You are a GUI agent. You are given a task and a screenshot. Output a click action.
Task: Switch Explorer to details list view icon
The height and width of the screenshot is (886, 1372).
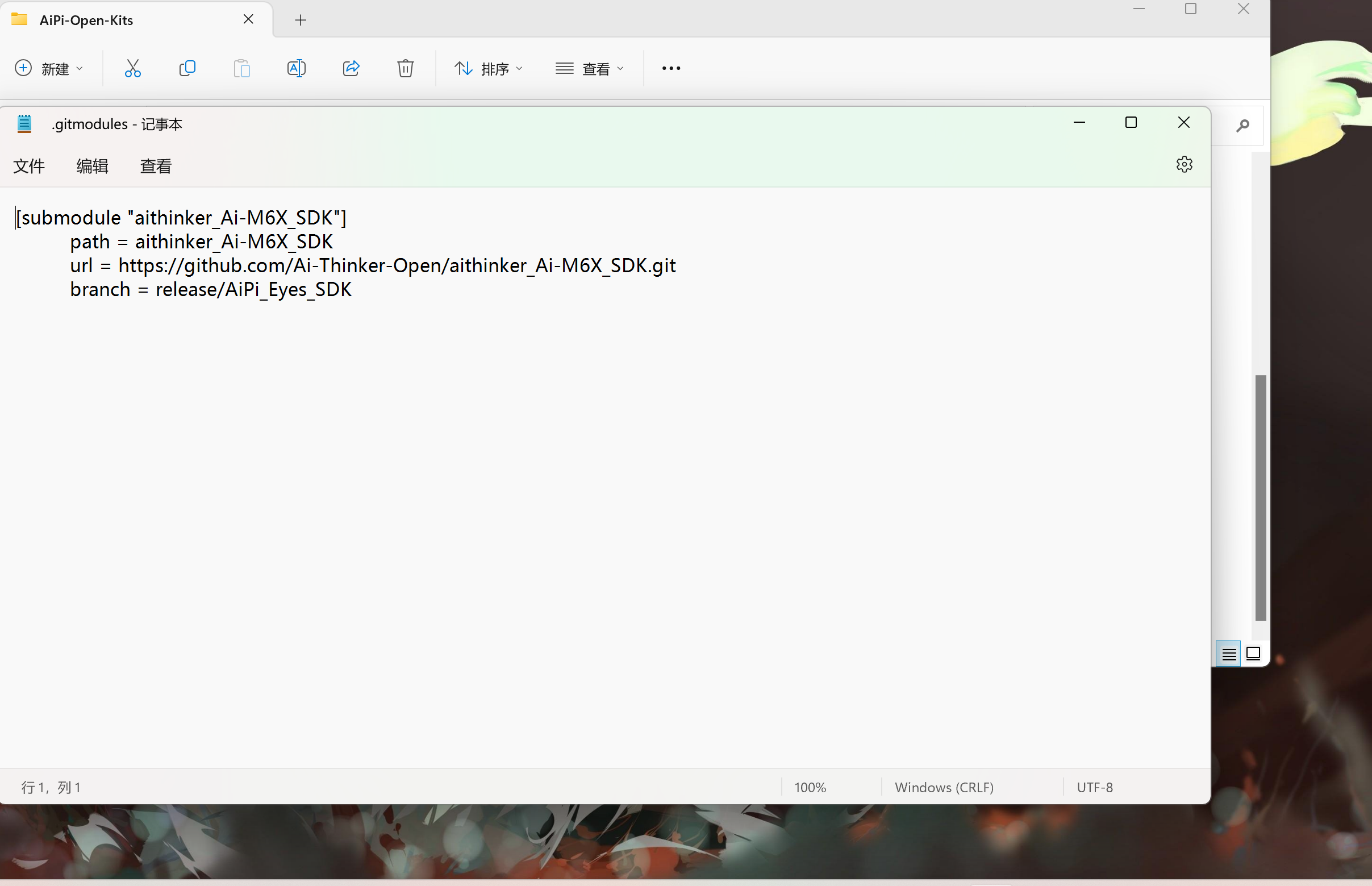1229,654
